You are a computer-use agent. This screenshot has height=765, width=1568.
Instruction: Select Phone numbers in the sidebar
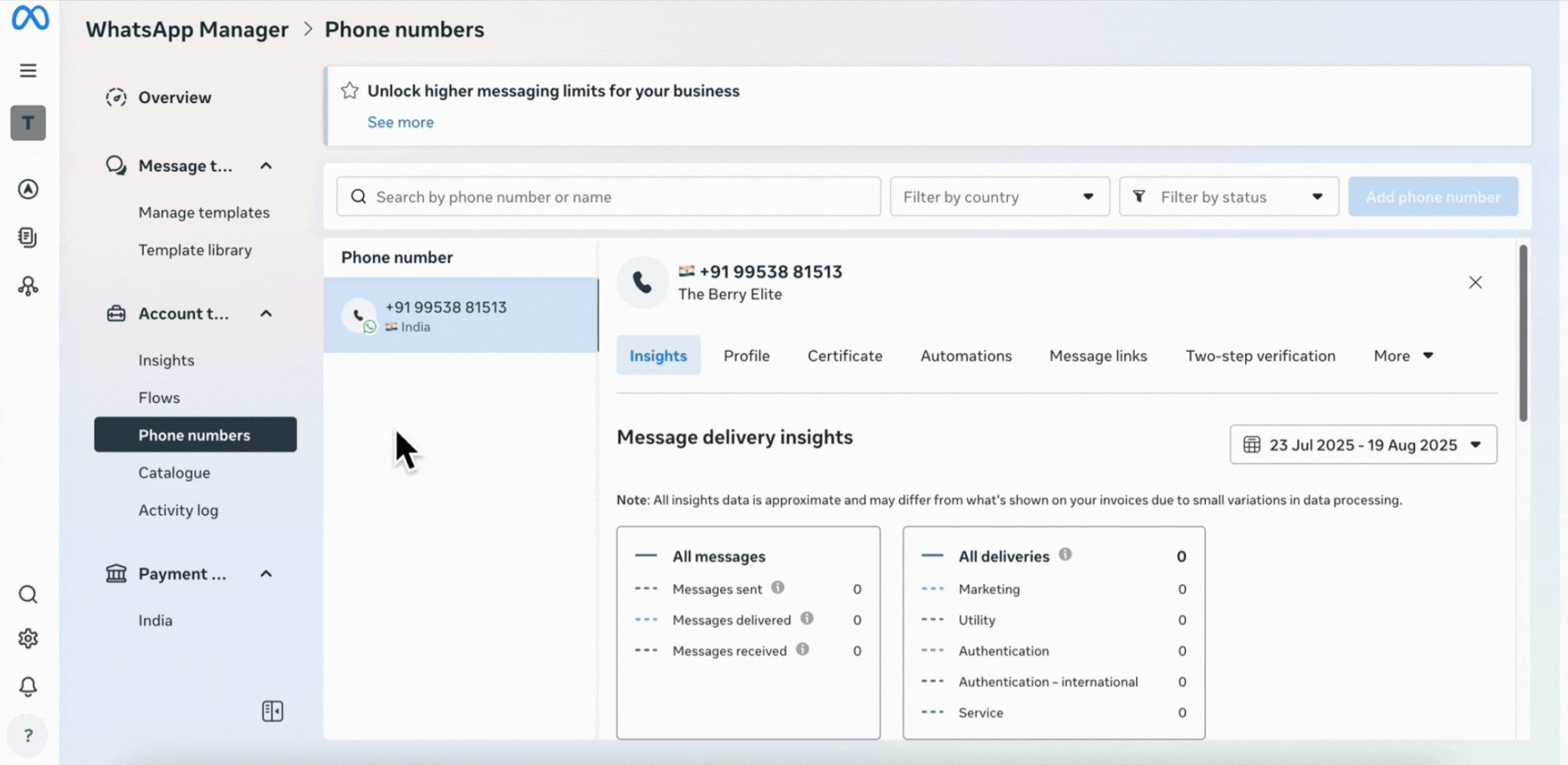tap(195, 435)
